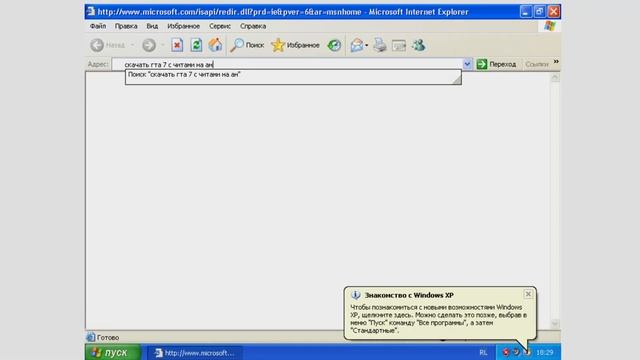This screenshot has width=640, height=360.
Task: Restore down the Internet Explorer window
Action: tap(540, 11)
